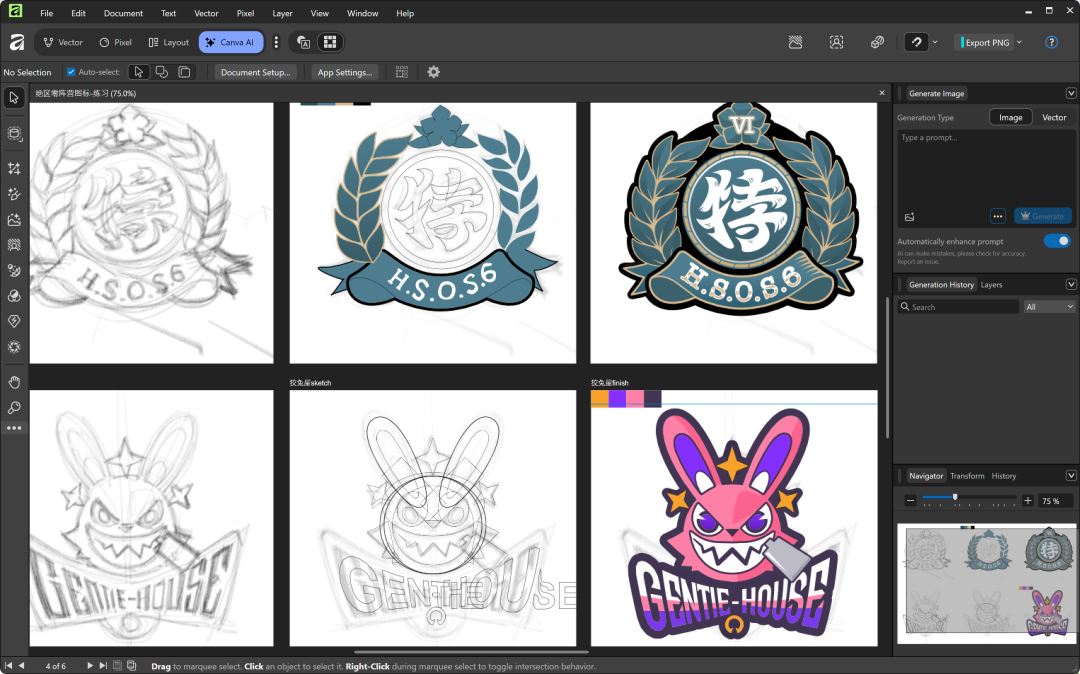Open snapping options dropdown arrow
Screen dimensions: 1080x674
[935, 42]
